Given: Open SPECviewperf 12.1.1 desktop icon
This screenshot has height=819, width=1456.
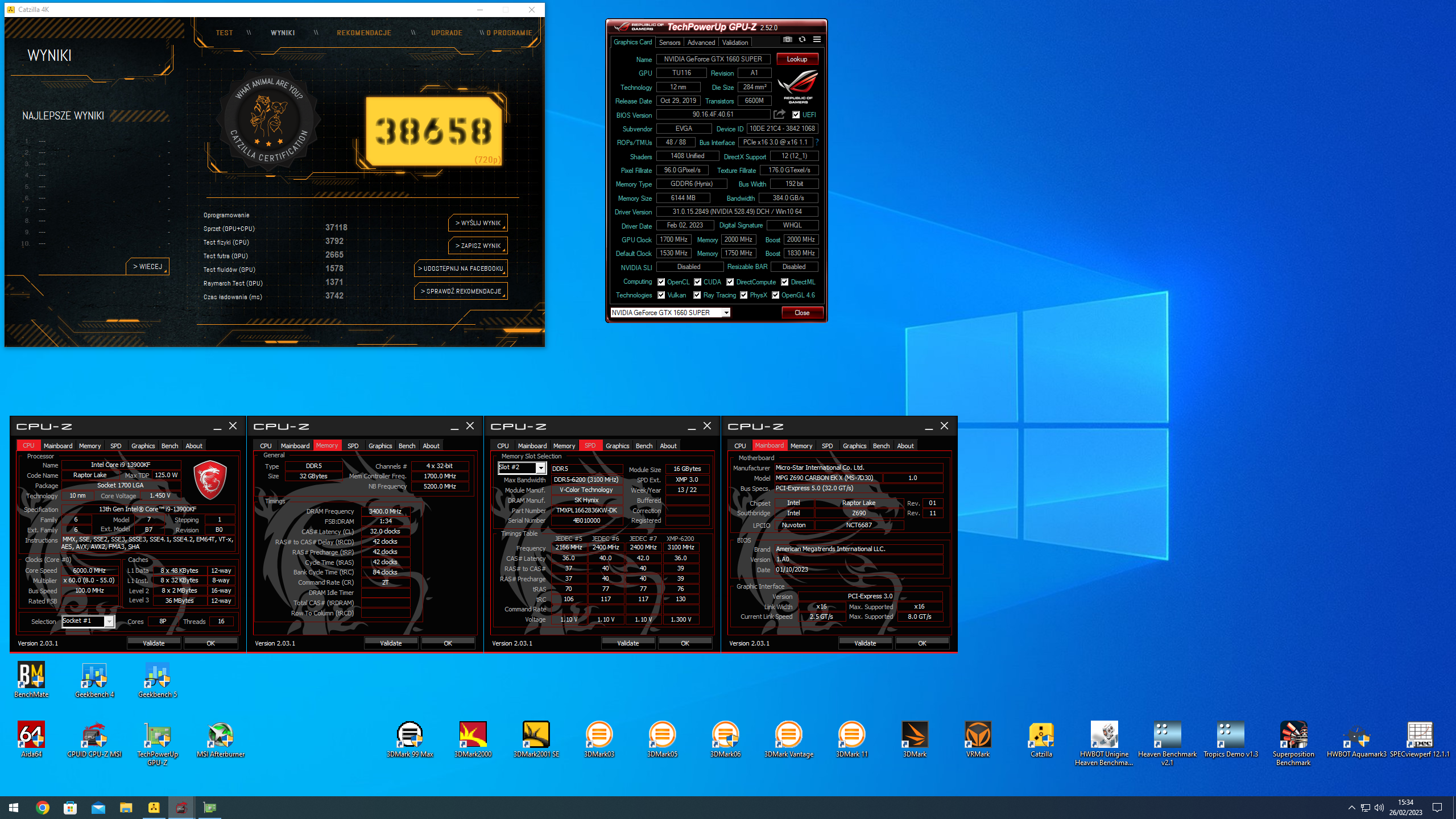Looking at the screenshot, I should [1420, 739].
